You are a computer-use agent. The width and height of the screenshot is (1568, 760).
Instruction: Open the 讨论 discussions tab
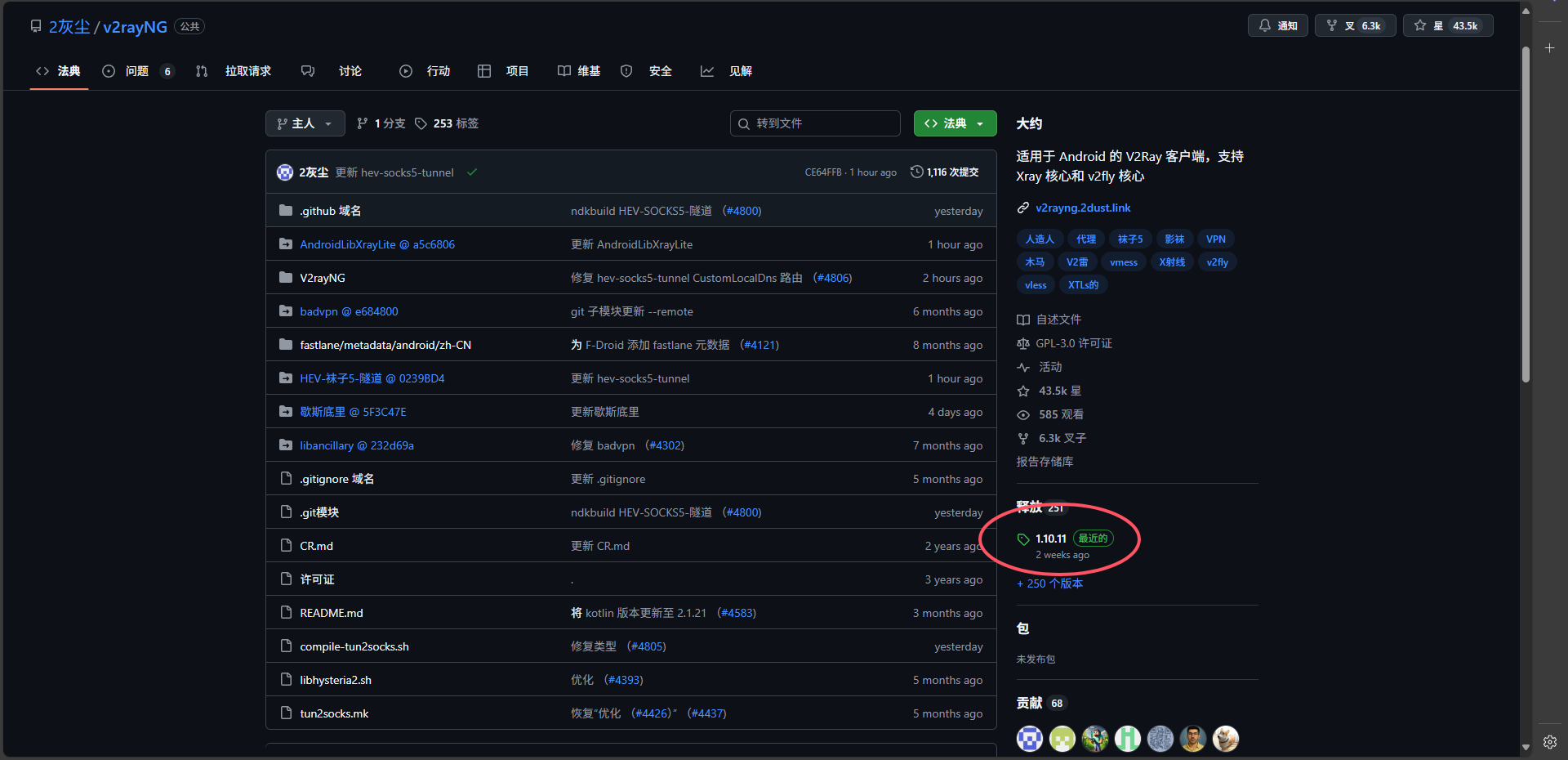click(x=332, y=71)
